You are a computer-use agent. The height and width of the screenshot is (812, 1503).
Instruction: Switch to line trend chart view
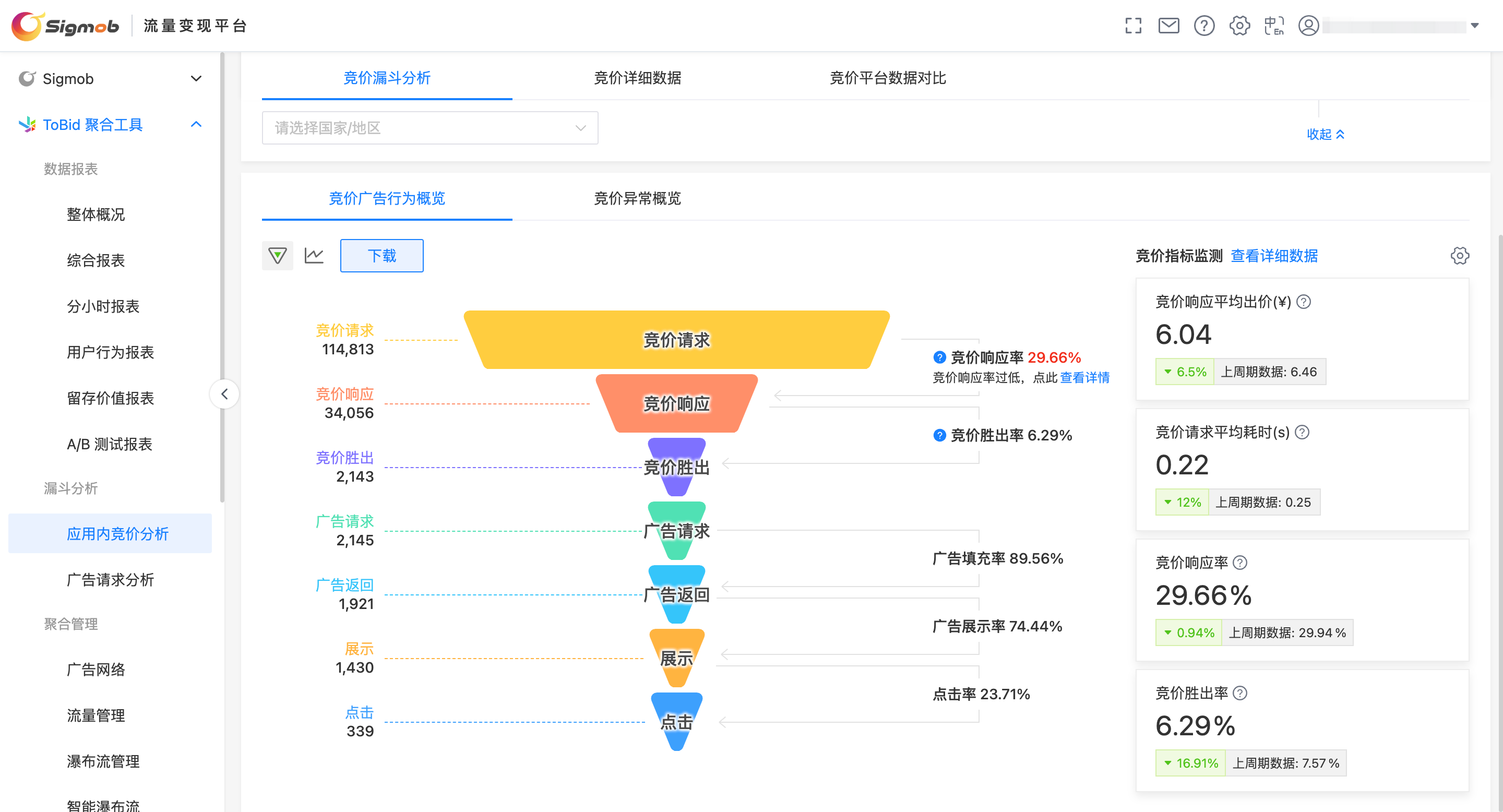(x=314, y=256)
